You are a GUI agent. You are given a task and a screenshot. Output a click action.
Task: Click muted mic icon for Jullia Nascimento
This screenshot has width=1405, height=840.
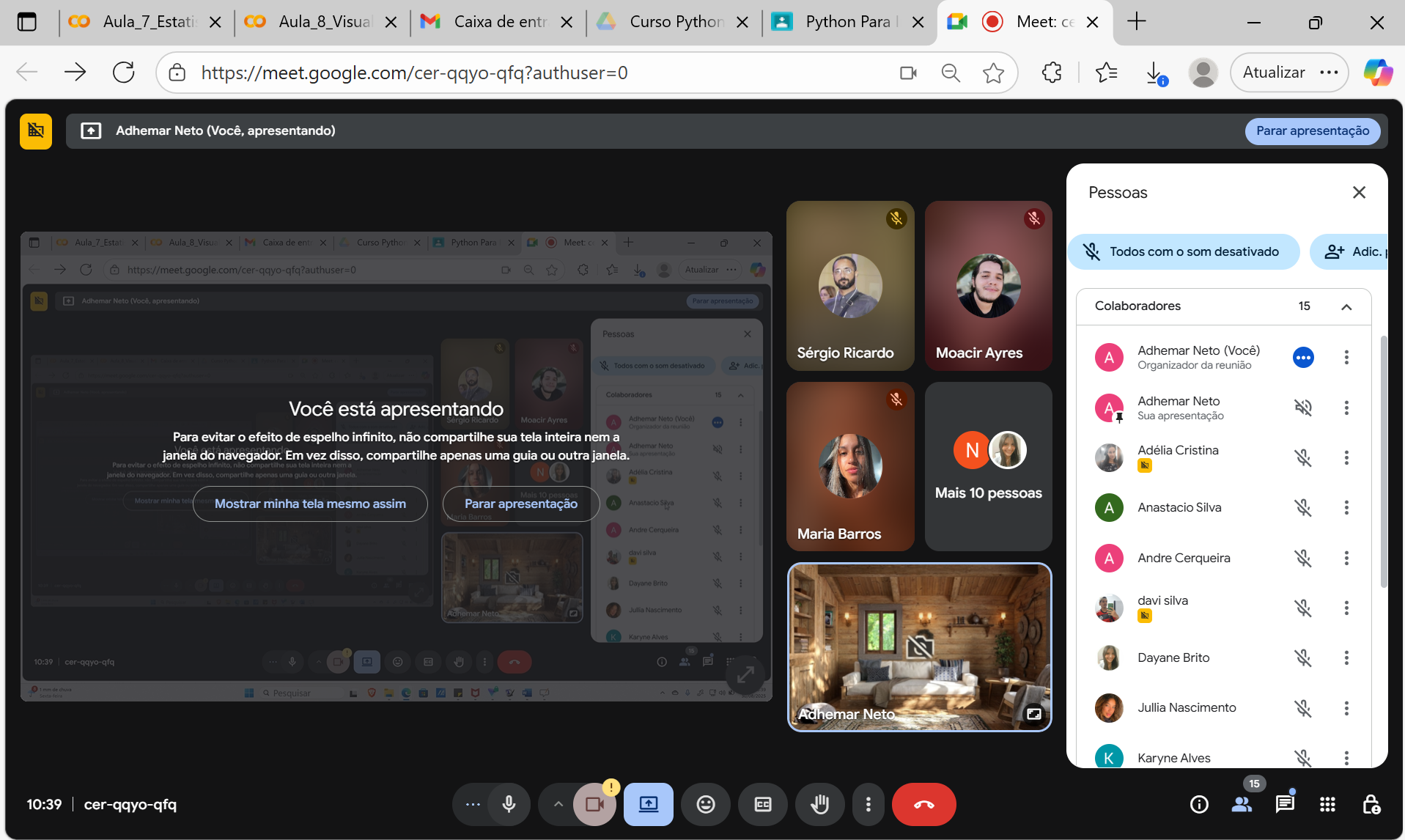(1303, 709)
